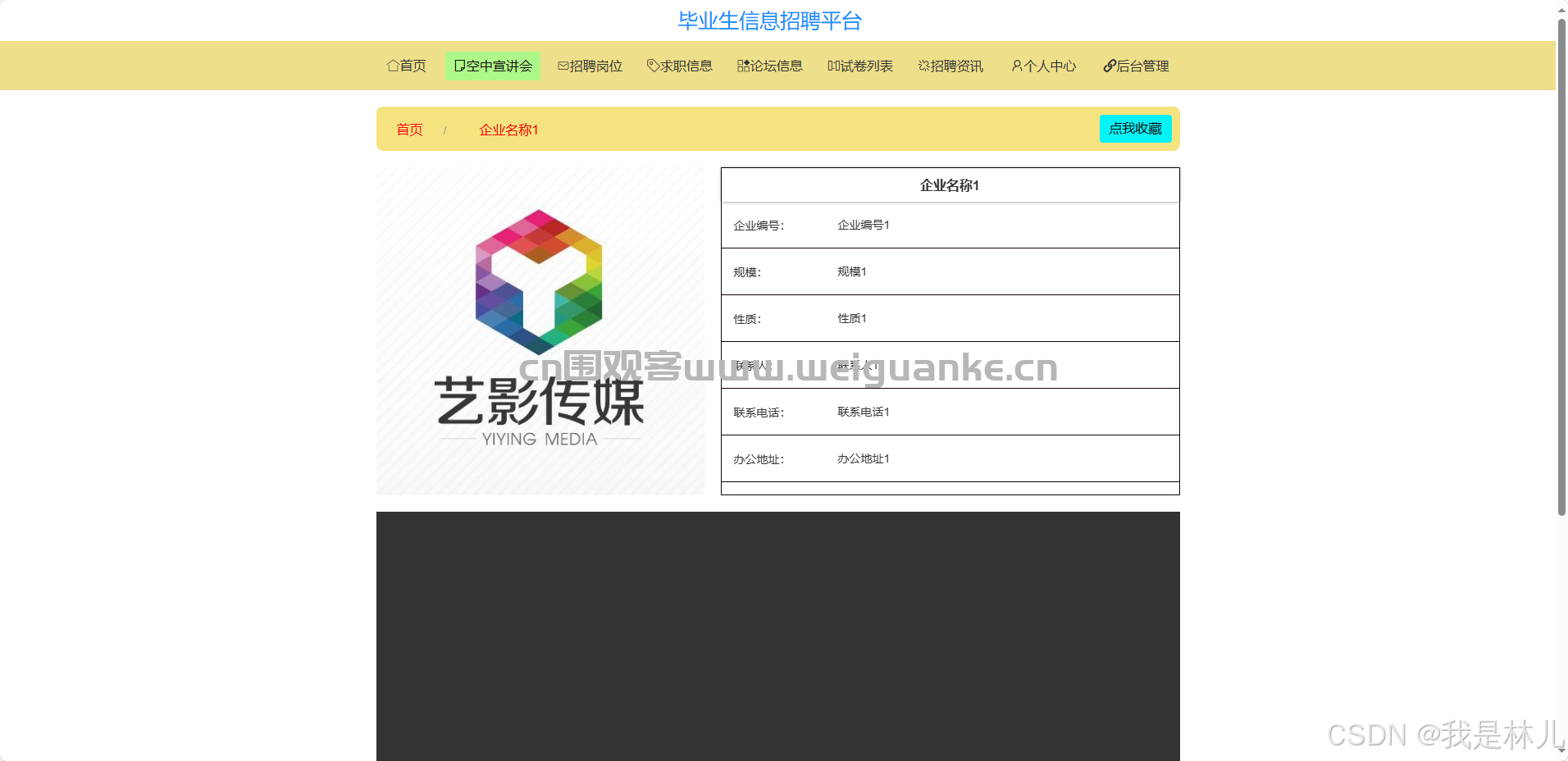Click the 规模: label

coord(747,272)
